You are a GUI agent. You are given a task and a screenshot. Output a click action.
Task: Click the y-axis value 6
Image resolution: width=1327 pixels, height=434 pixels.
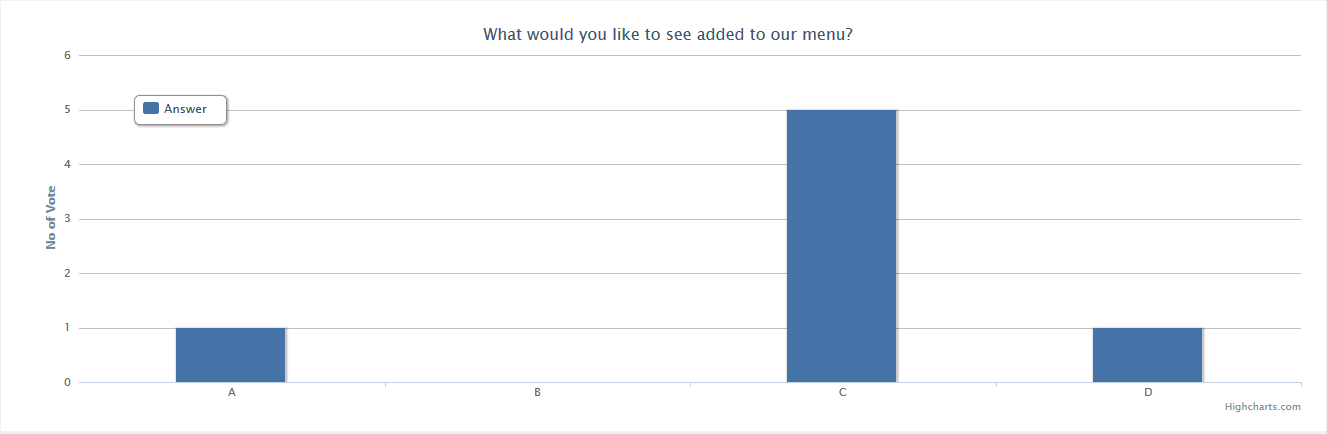67,55
